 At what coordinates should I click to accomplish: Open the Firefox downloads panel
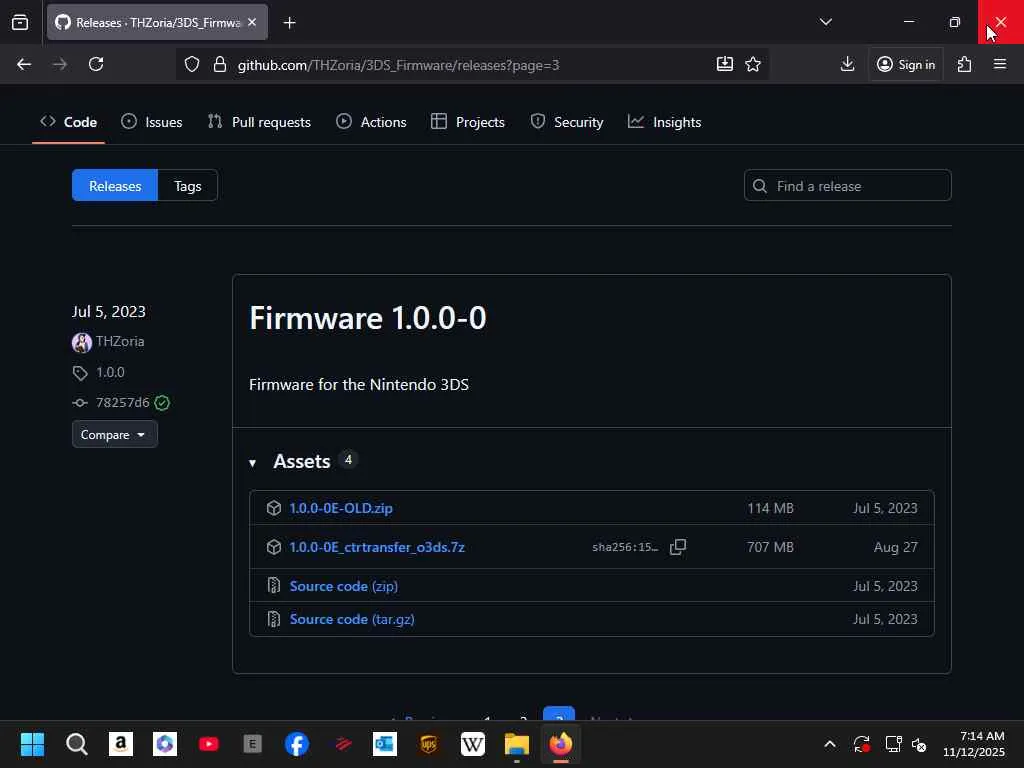[x=847, y=64]
